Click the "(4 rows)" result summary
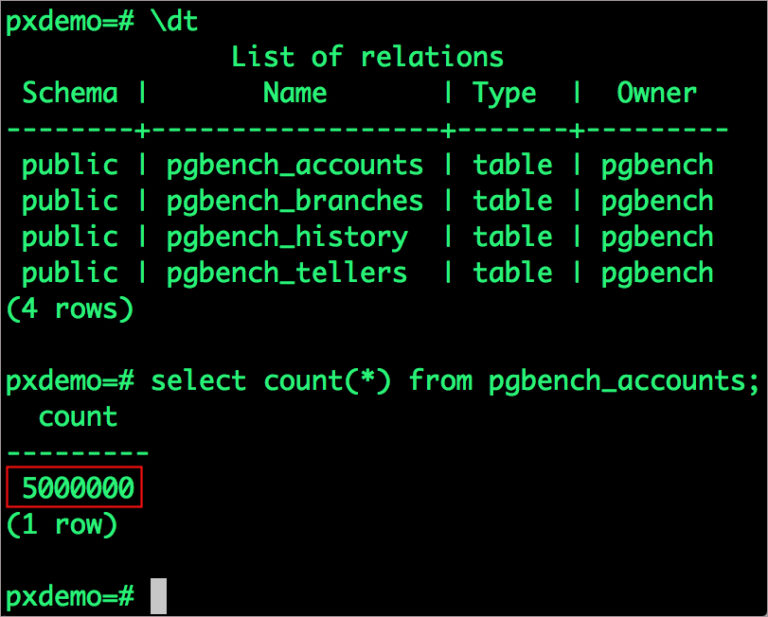The height and width of the screenshot is (617, 768). point(70,309)
